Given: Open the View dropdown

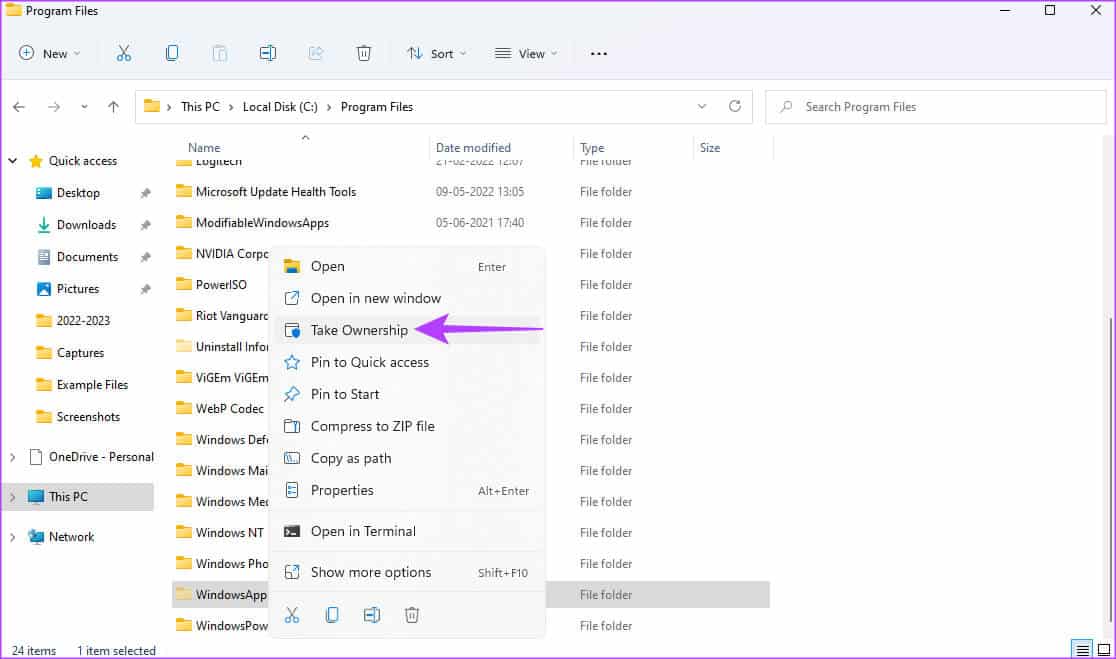Looking at the screenshot, I should click(527, 53).
